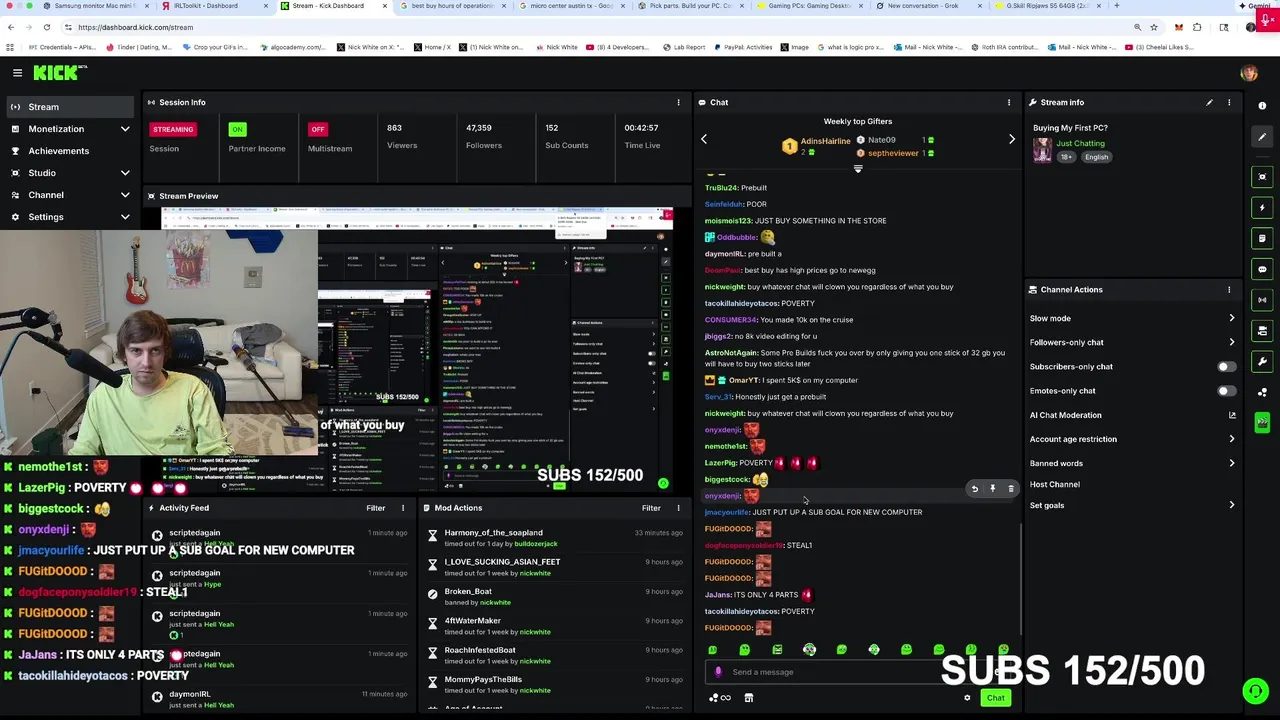This screenshot has width=1280, height=720.
Task: Open the shop icon below the message box
Action: click(x=748, y=698)
